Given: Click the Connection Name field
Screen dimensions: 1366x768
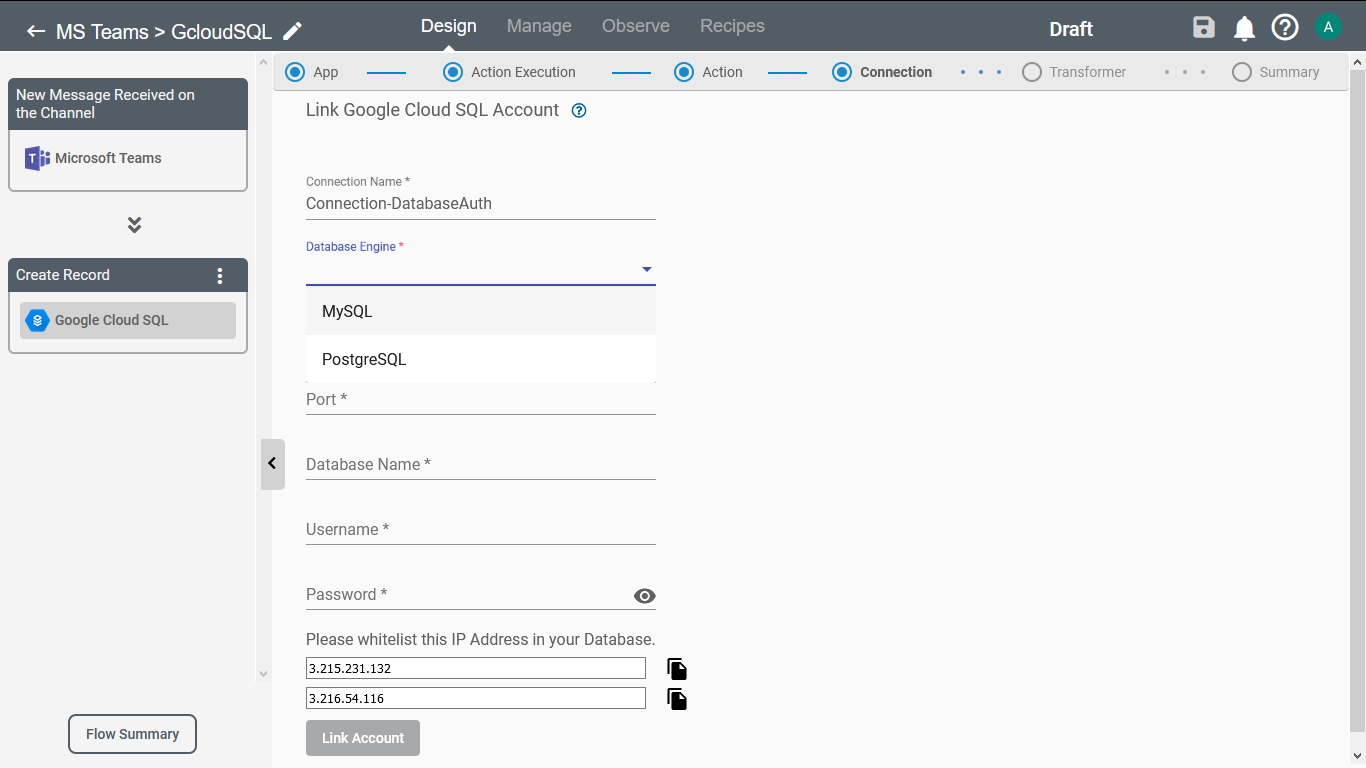Looking at the screenshot, I should [x=481, y=204].
